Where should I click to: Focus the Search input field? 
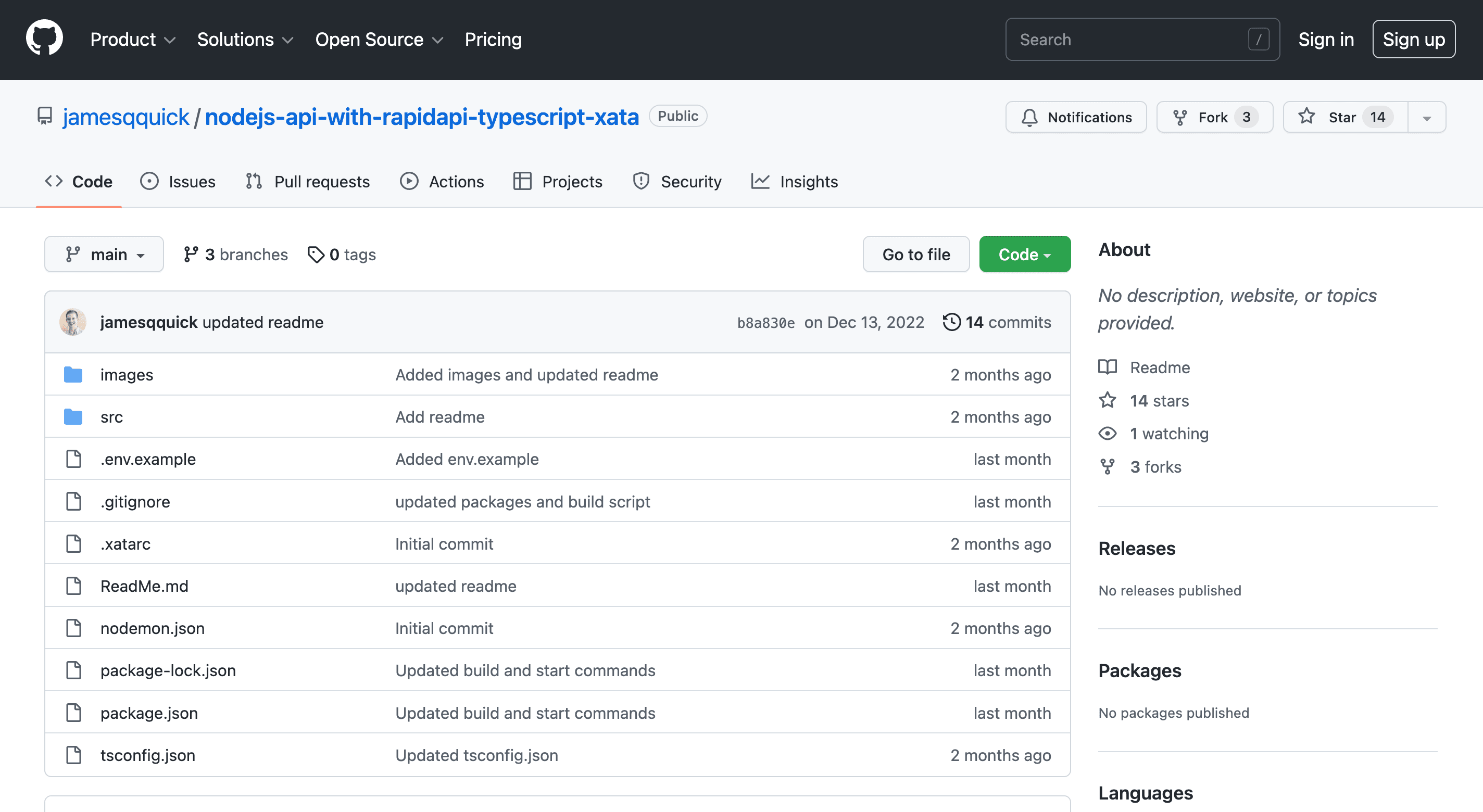[1142, 39]
